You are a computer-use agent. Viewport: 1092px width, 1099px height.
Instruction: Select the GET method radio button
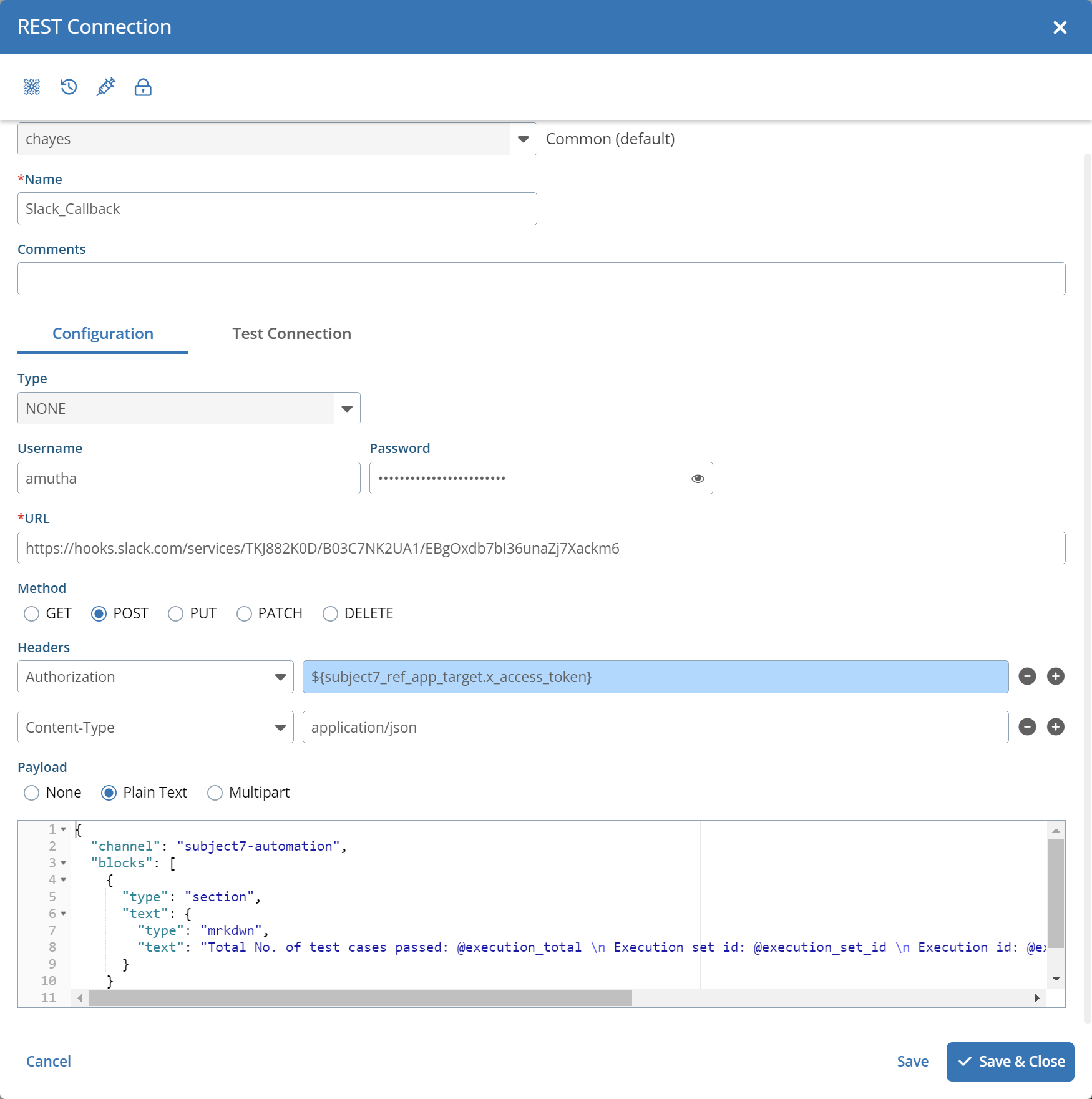32,614
